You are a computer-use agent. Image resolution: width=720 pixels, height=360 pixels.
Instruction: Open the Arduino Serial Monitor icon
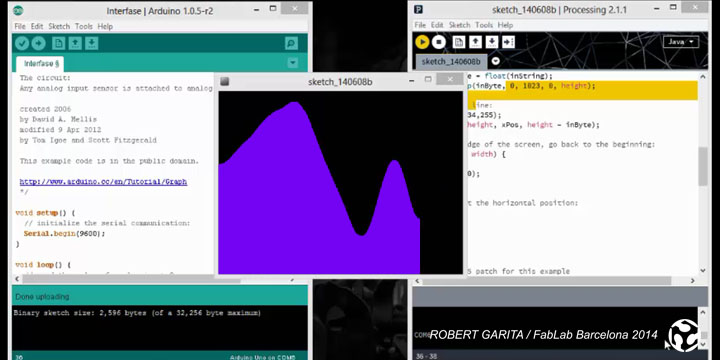[291, 44]
